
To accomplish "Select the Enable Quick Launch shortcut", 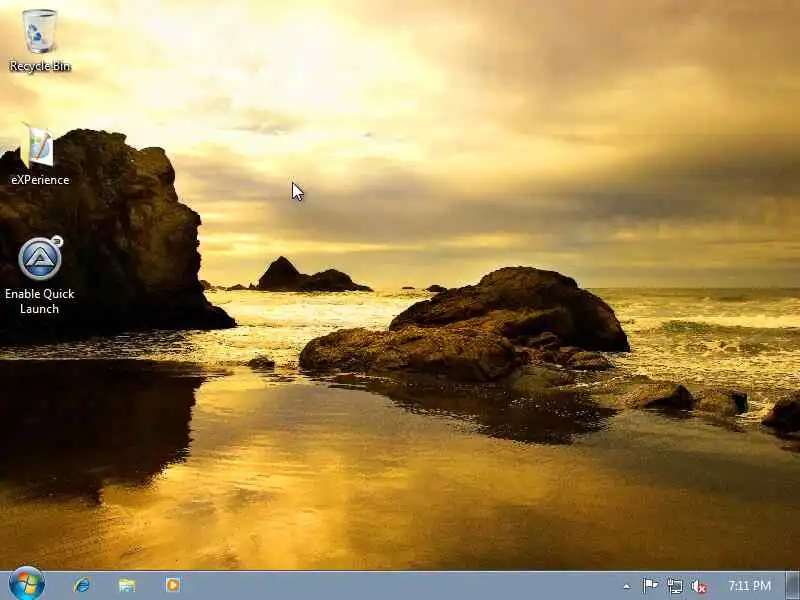I will [x=39, y=276].
